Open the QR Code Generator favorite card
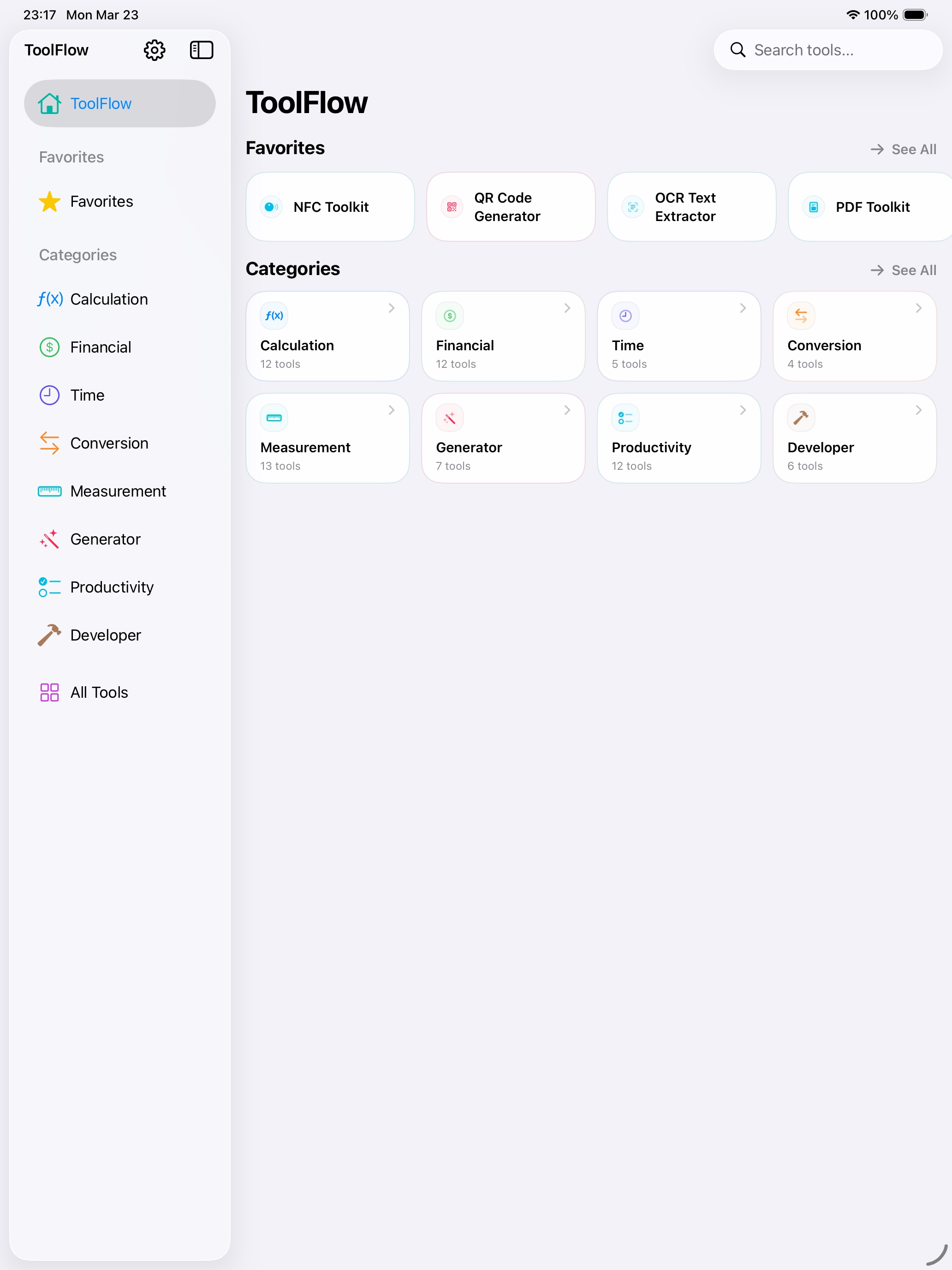This screenshot has height=1270, width=952. 511,207
